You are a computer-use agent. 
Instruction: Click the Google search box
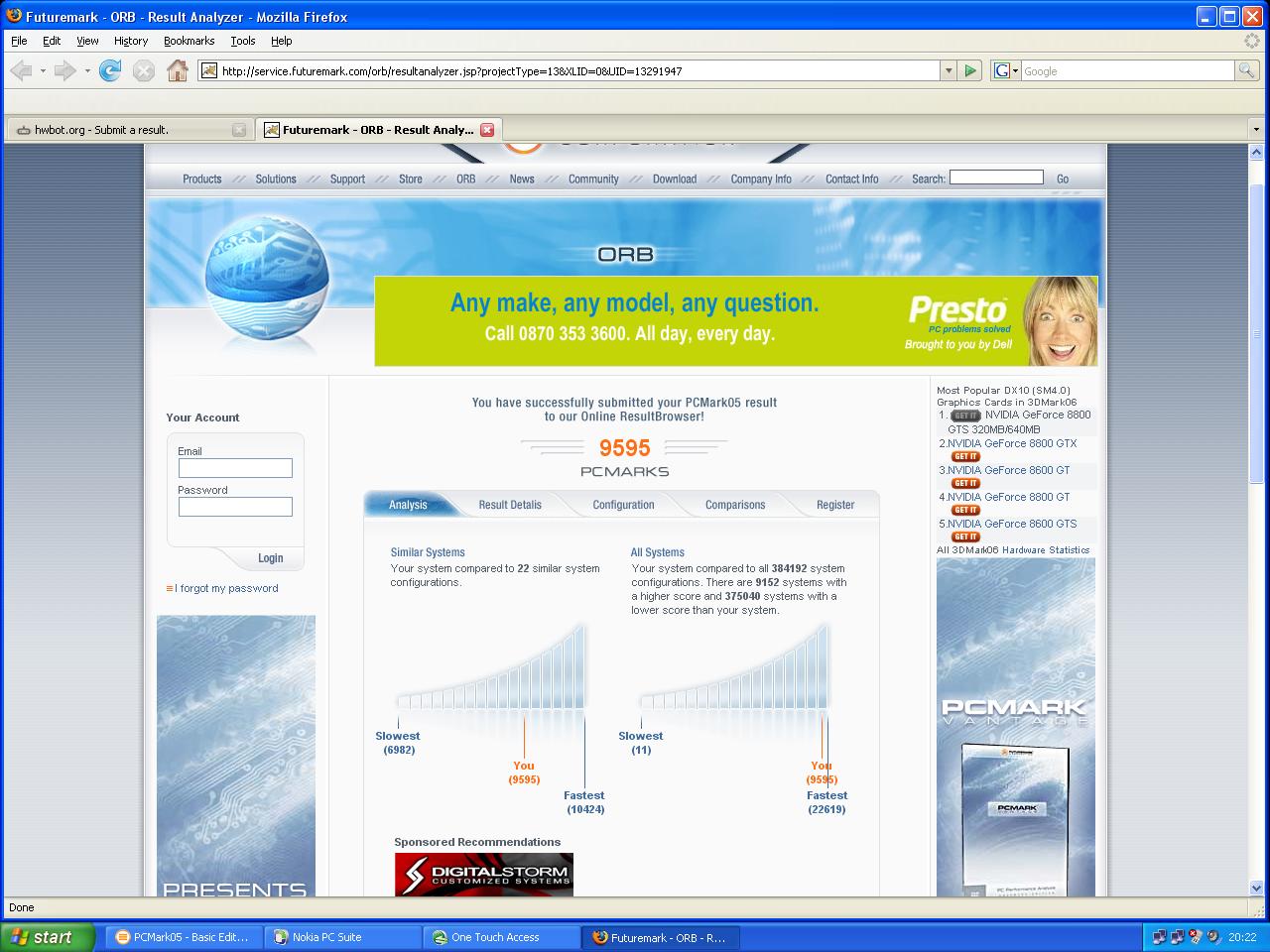point(1127,70)
